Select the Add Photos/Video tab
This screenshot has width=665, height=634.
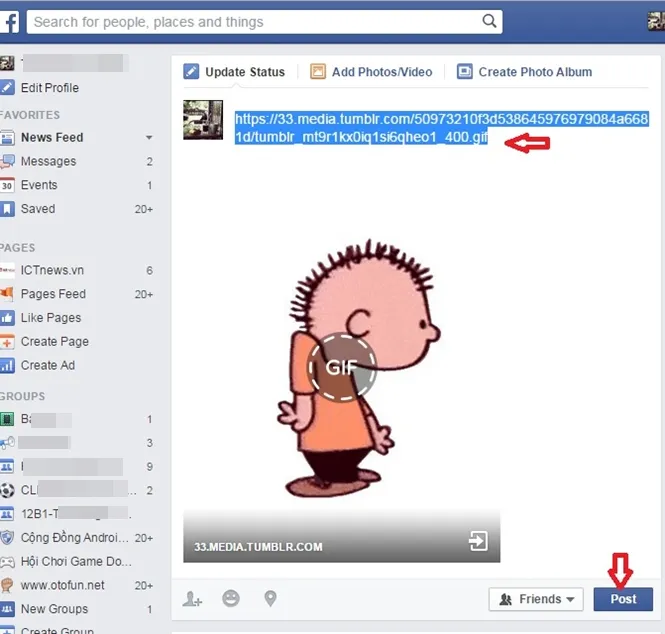(371, 72)
